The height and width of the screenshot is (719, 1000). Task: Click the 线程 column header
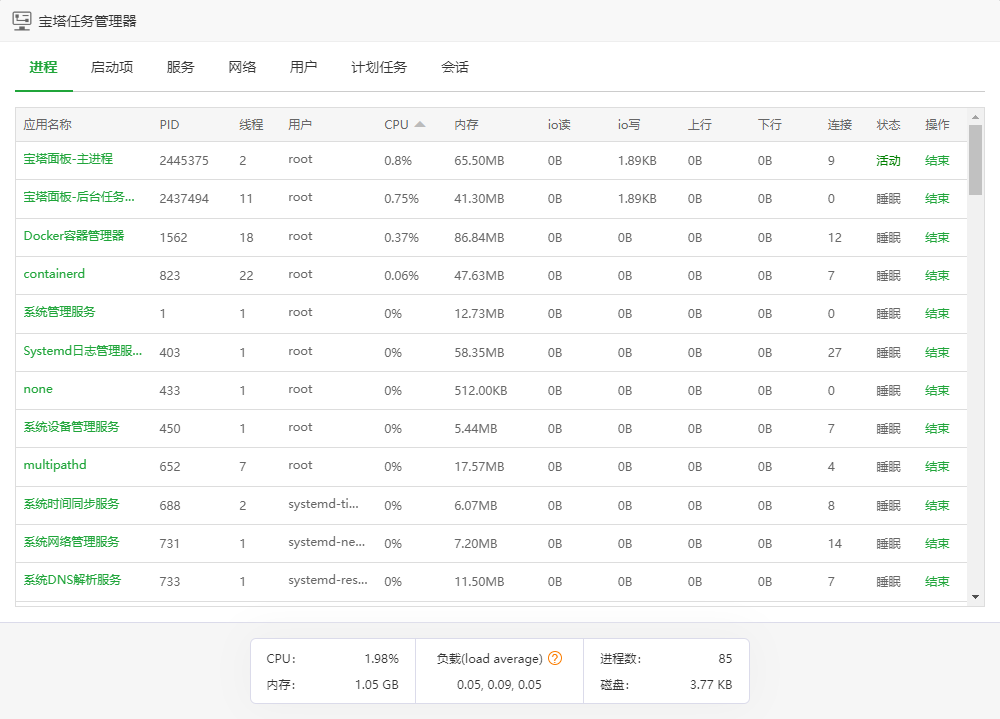251,124
